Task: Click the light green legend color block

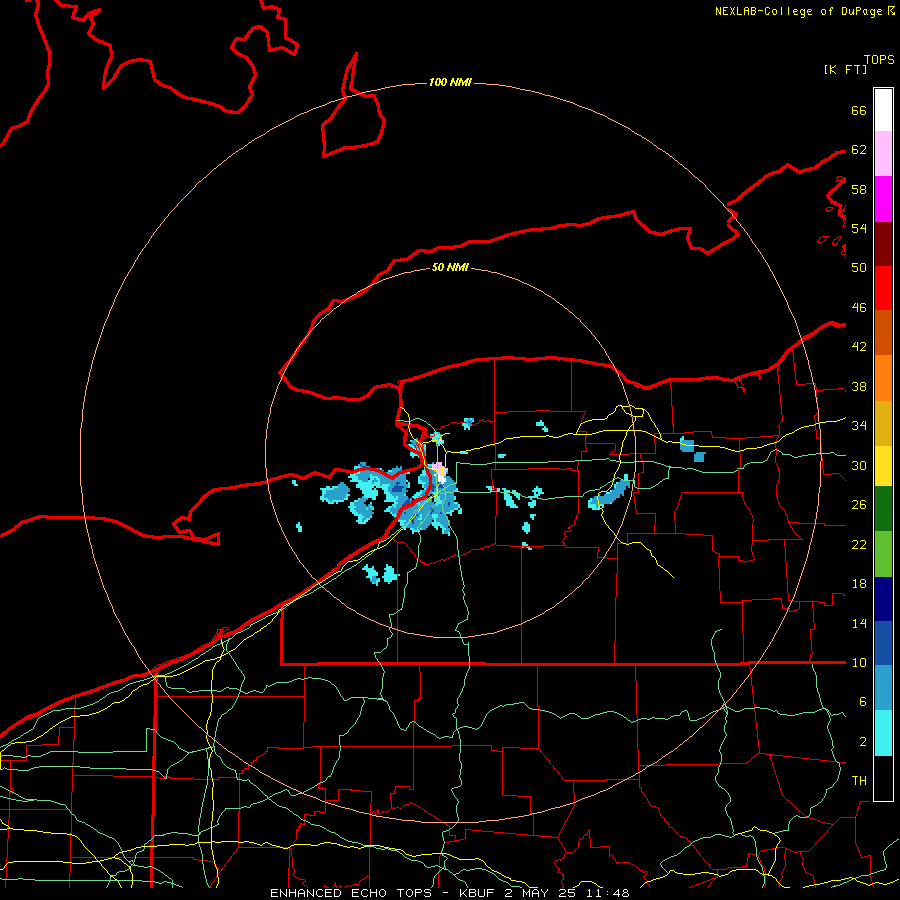Action: click(x=883, y=554)
